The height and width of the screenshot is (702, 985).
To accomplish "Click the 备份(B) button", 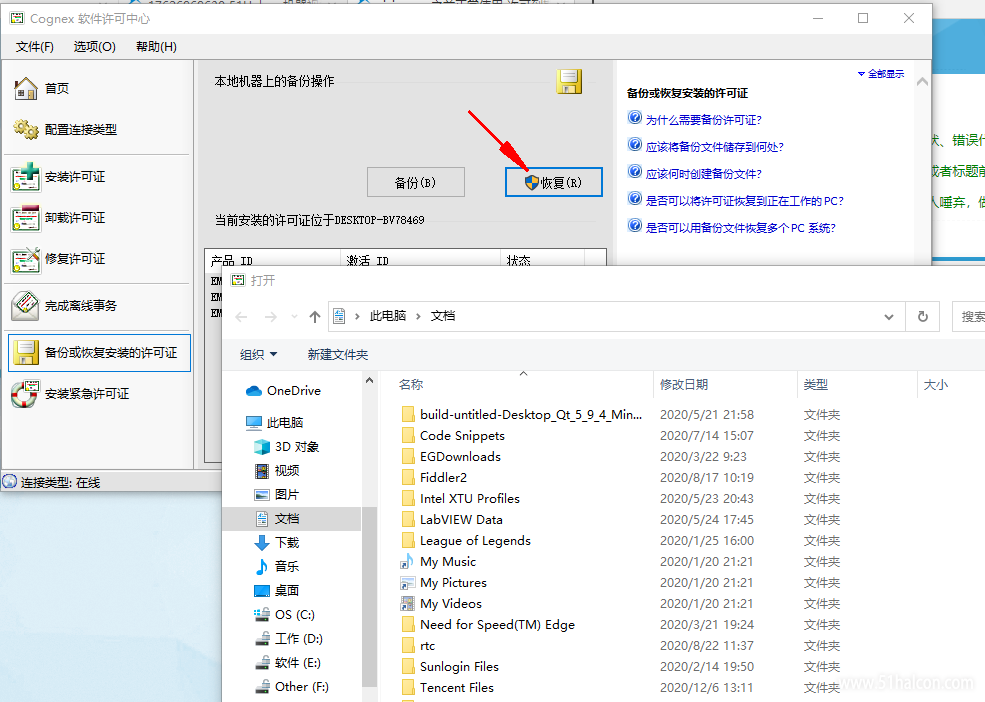I will (416, 182).
